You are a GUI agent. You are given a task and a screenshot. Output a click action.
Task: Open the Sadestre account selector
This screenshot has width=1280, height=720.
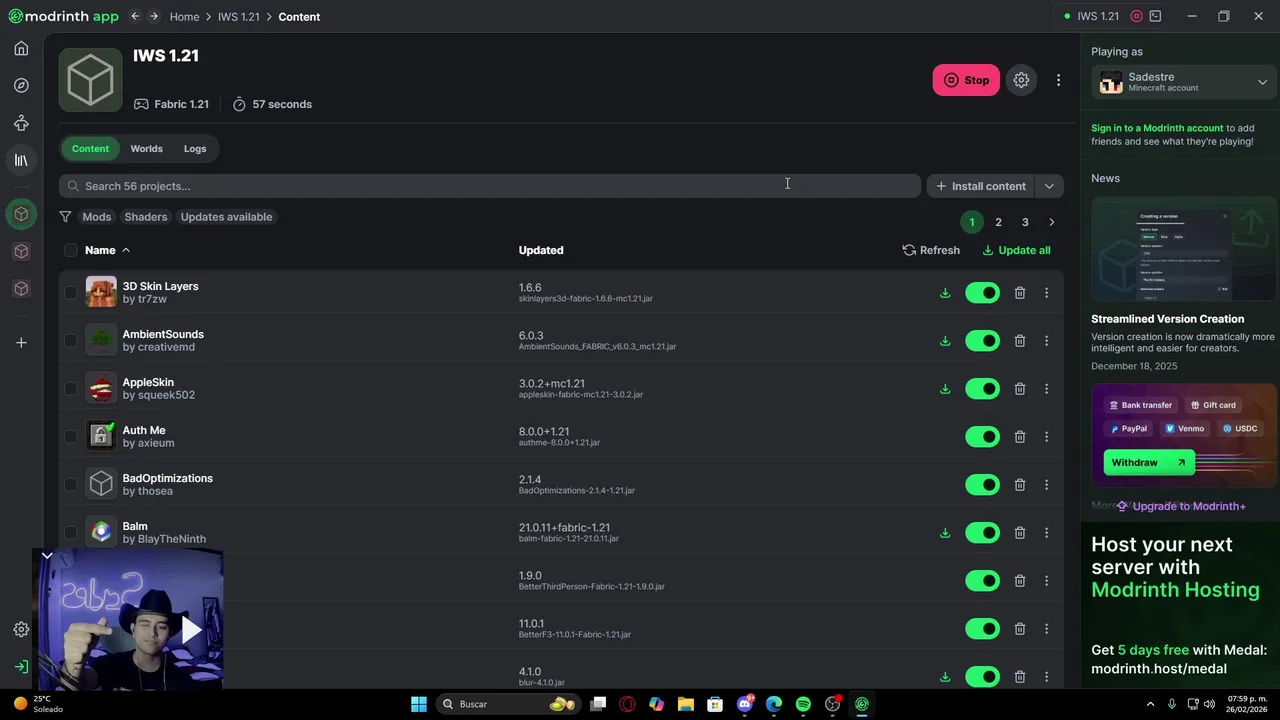pyautogui.click(x=1185, y=82)
